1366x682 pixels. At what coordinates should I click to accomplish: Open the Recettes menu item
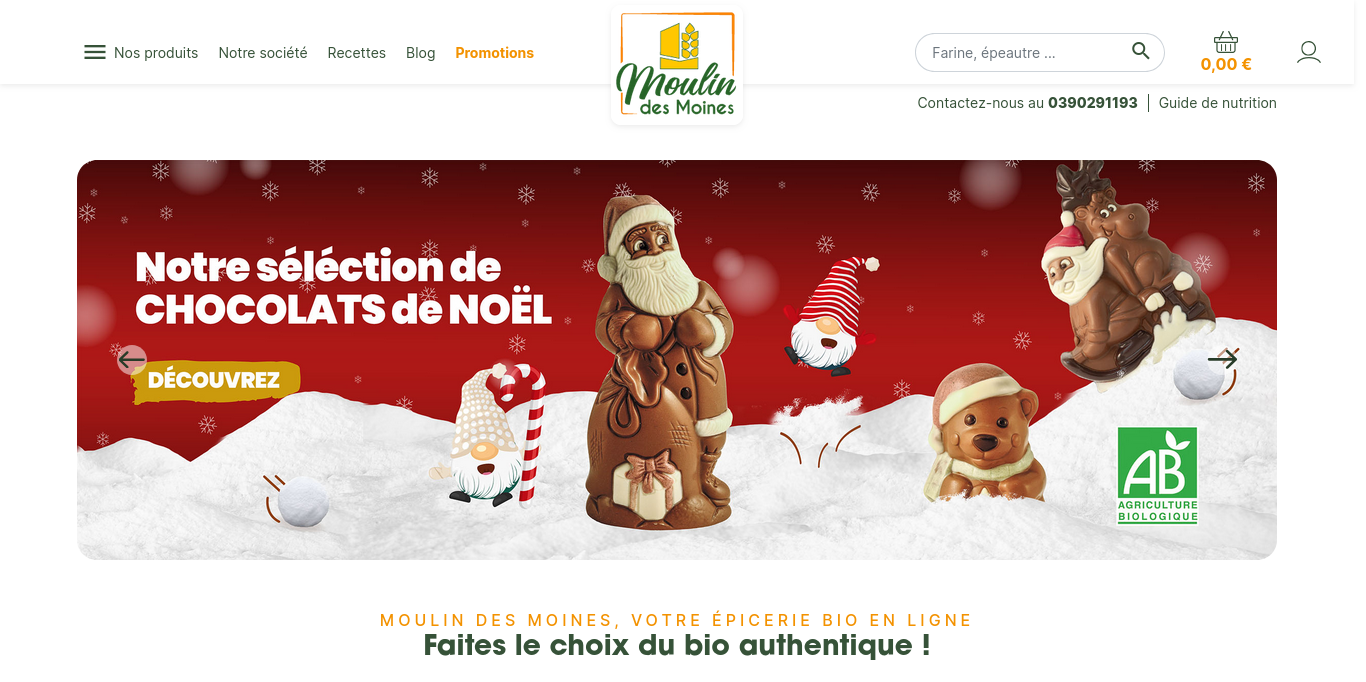click(x=357, y=53)
